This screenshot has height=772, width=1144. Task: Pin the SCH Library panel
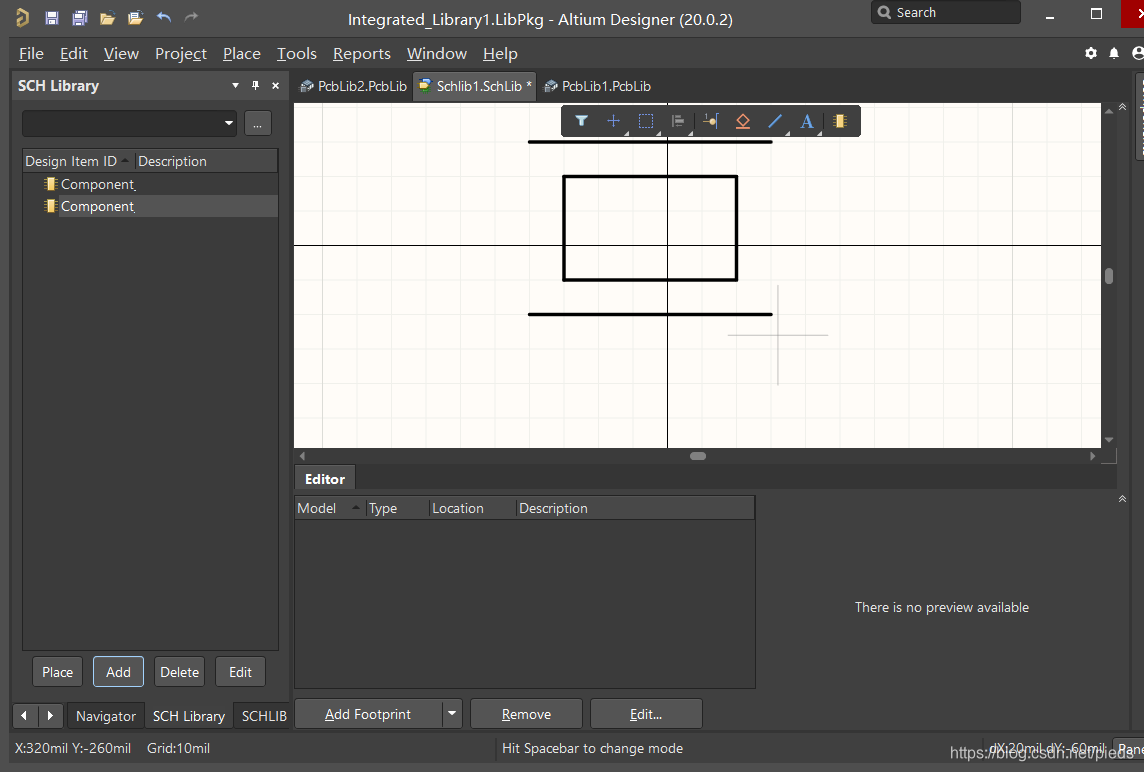click(x=255, y=86)
